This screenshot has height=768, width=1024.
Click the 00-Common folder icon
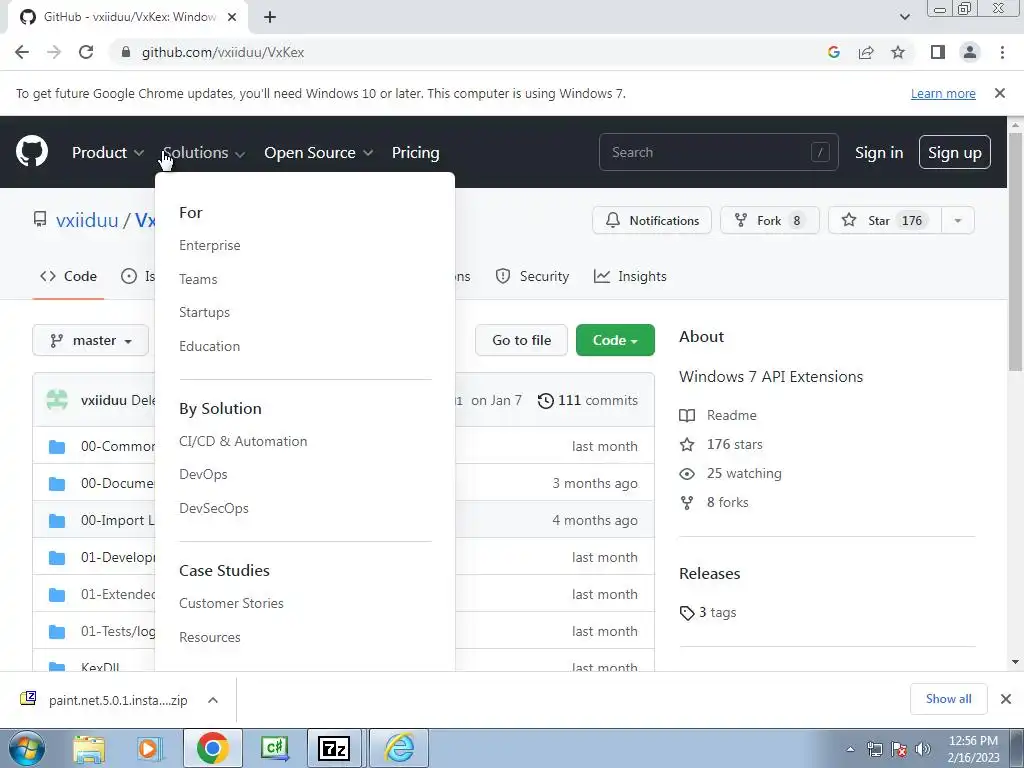pyautogui.click(x=57, y=447)
